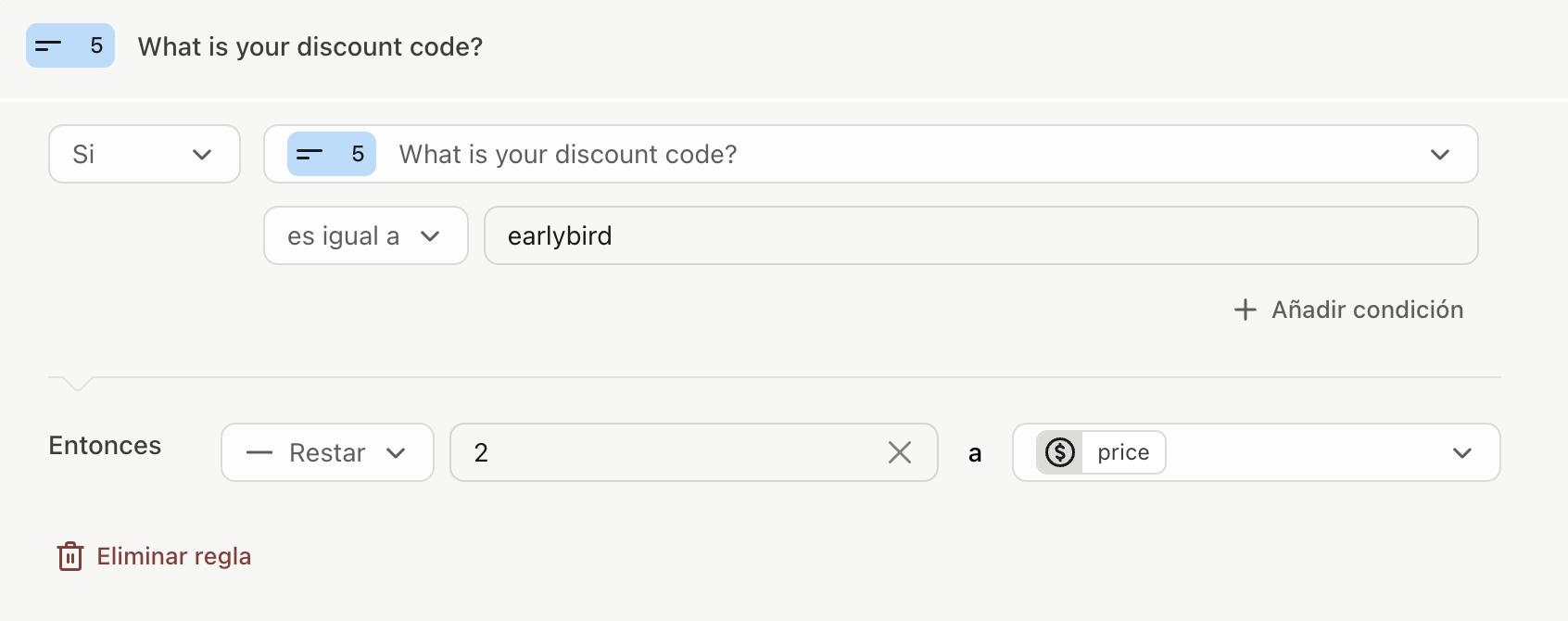The height and width of the screenshot is (621, 1568).
Task: Click the short-text question badge in header
Action: coord(70,45)
